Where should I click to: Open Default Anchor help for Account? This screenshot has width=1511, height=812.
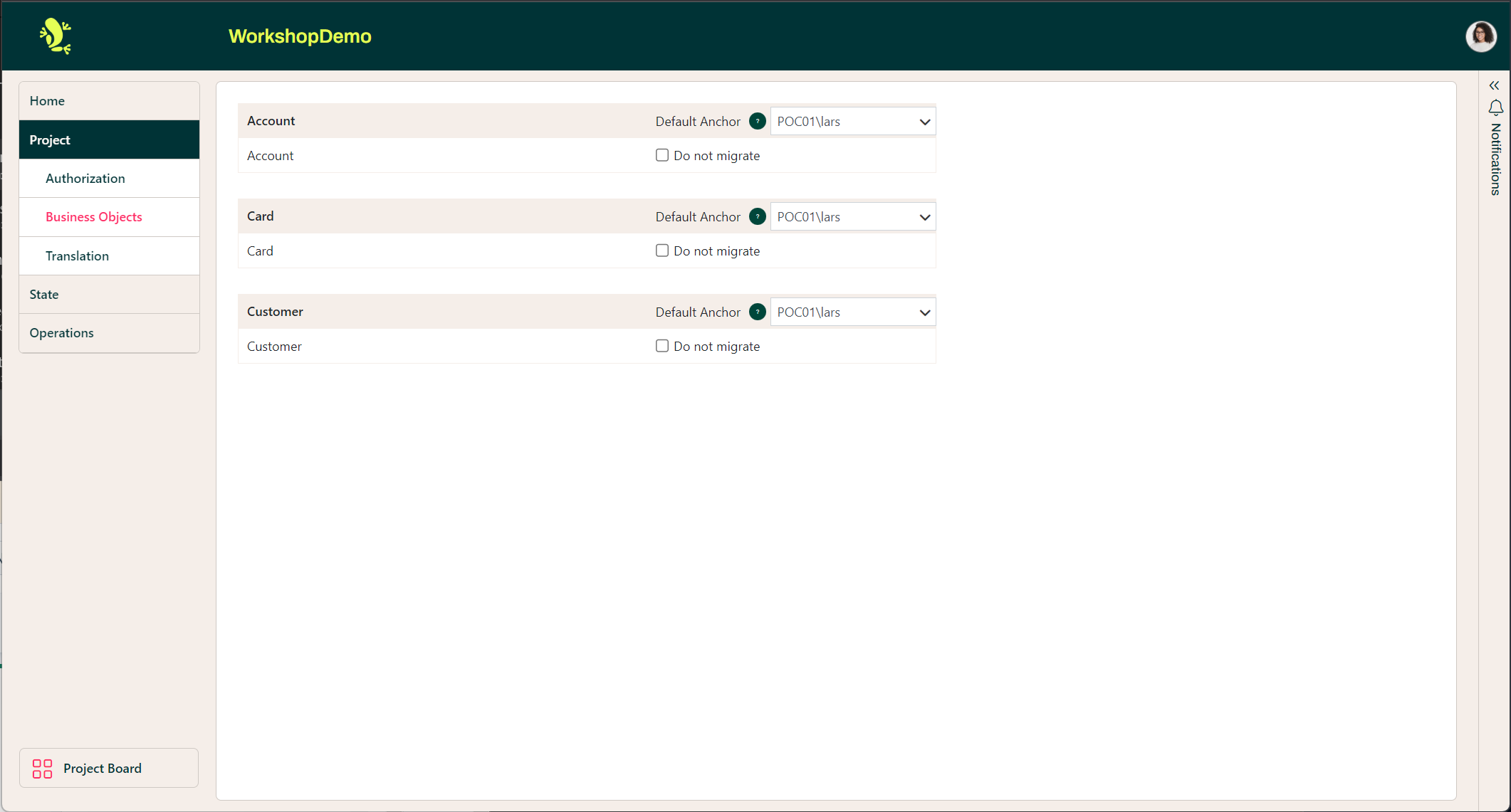tap(757, 121)
